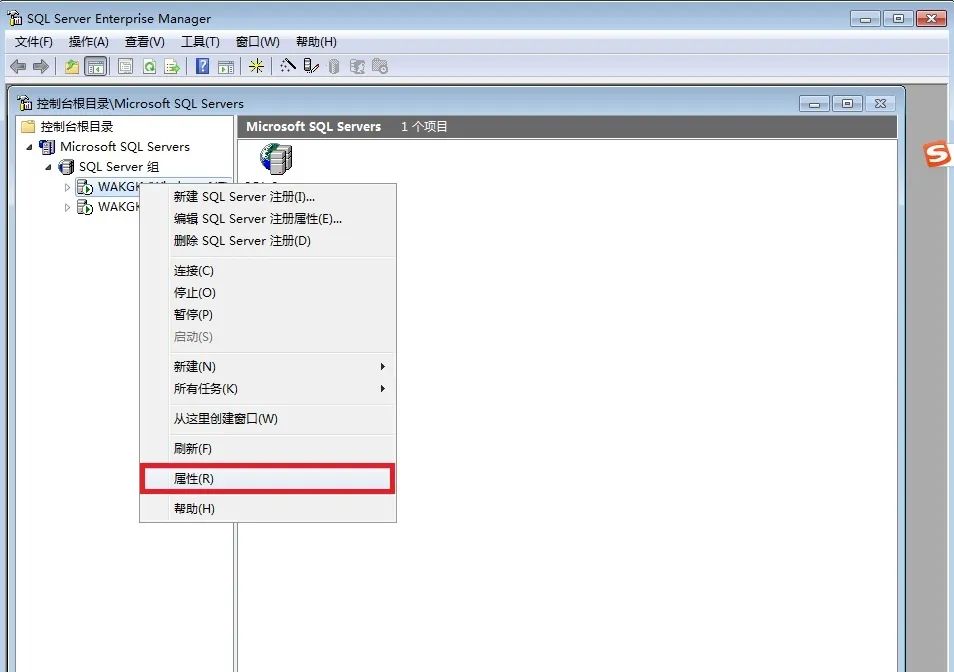Click the Back arrow toolbar icon
The image size is (954, 672).
coord(18,66)
